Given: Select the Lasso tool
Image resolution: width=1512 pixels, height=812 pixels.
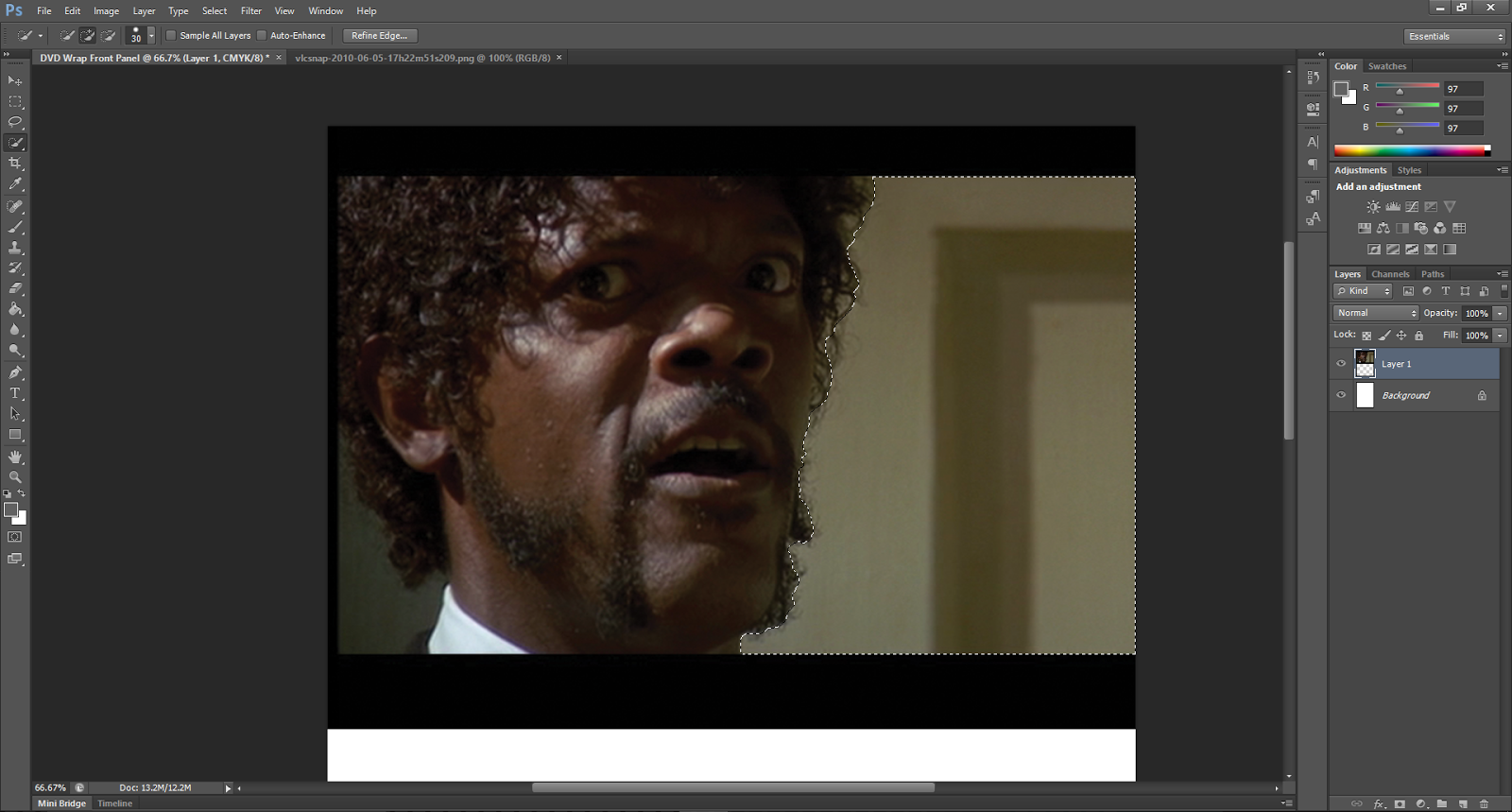Looking at the screenshot, I should click(15, 122).
